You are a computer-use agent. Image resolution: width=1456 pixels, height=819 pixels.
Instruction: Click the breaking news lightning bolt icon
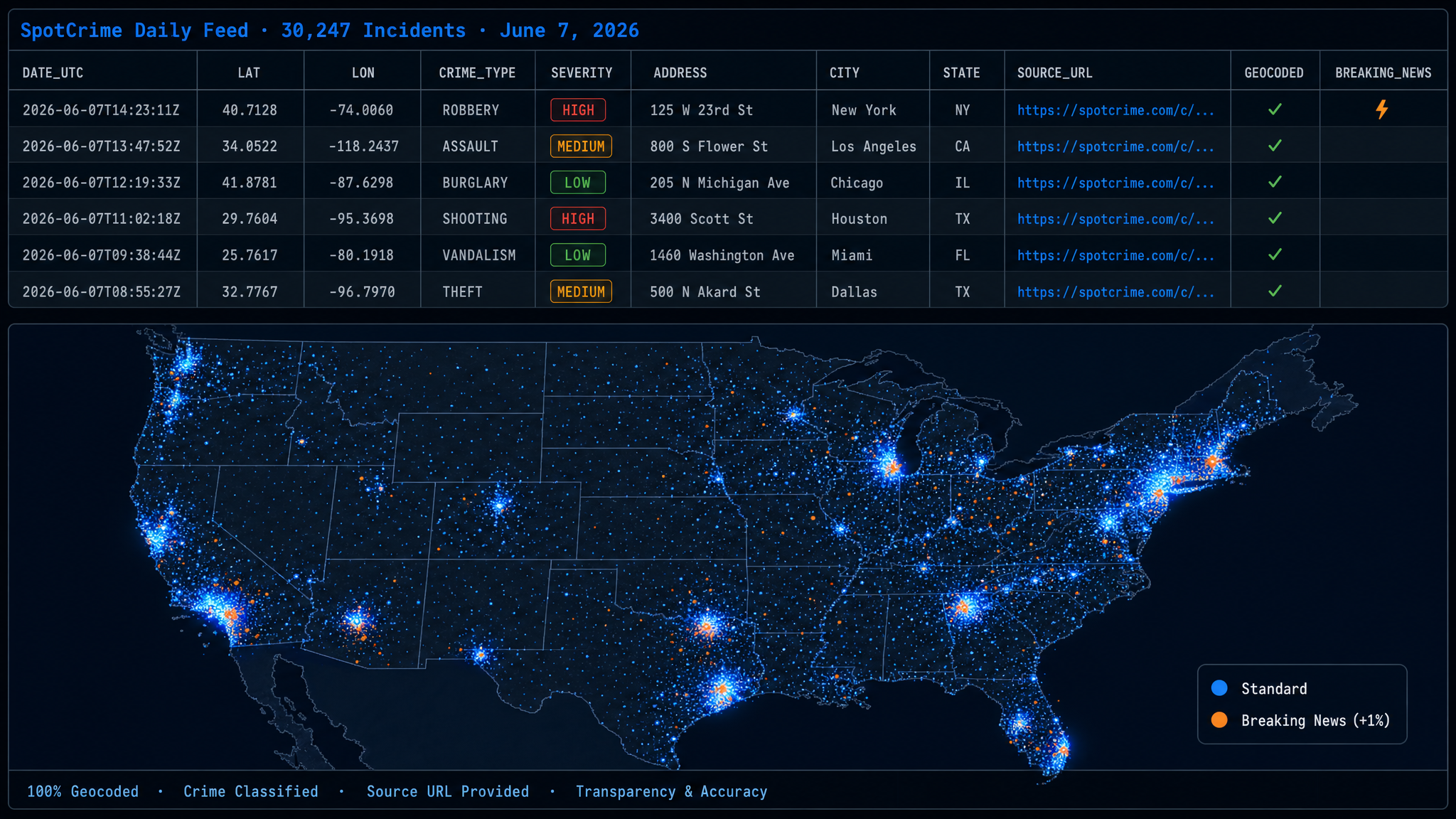[x=1381, y=109]
